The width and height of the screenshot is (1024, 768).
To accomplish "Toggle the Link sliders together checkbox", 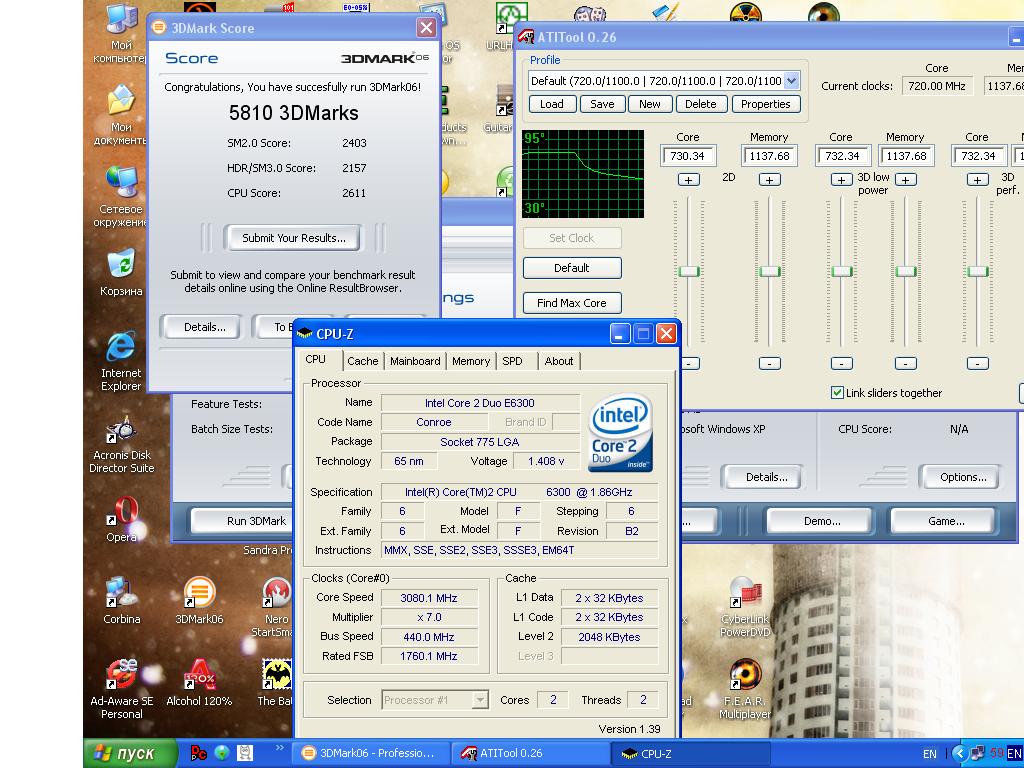I will click(x=837, y=392).
